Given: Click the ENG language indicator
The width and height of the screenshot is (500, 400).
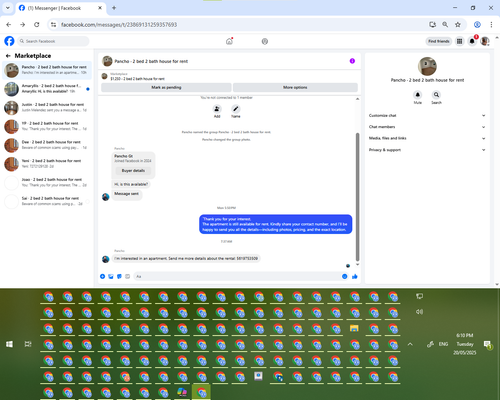Looking at the screenshot, I should tap(443, 344).
